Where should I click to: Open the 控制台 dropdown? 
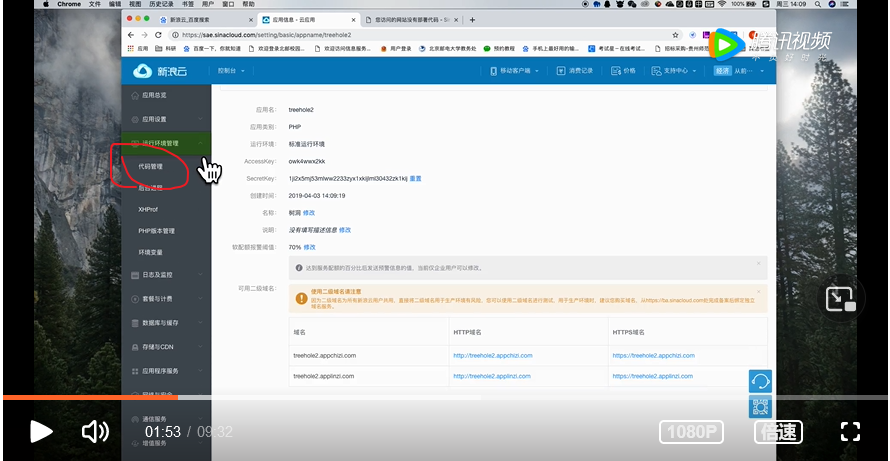[231, 71]
